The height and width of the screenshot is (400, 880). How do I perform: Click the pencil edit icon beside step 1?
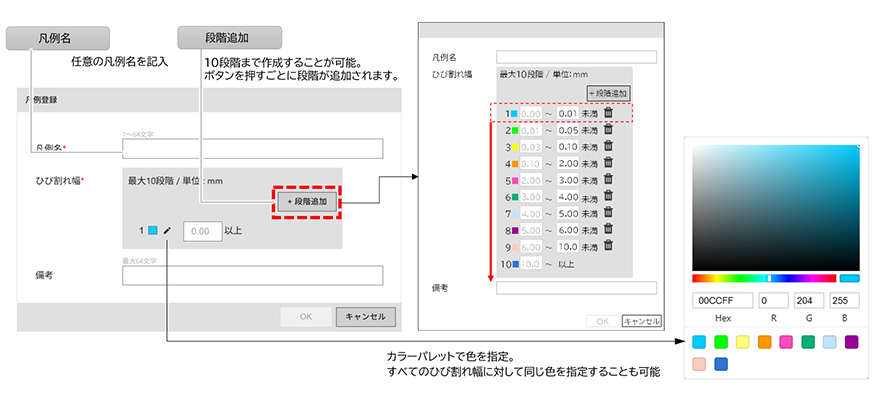(x=168, y=231)
